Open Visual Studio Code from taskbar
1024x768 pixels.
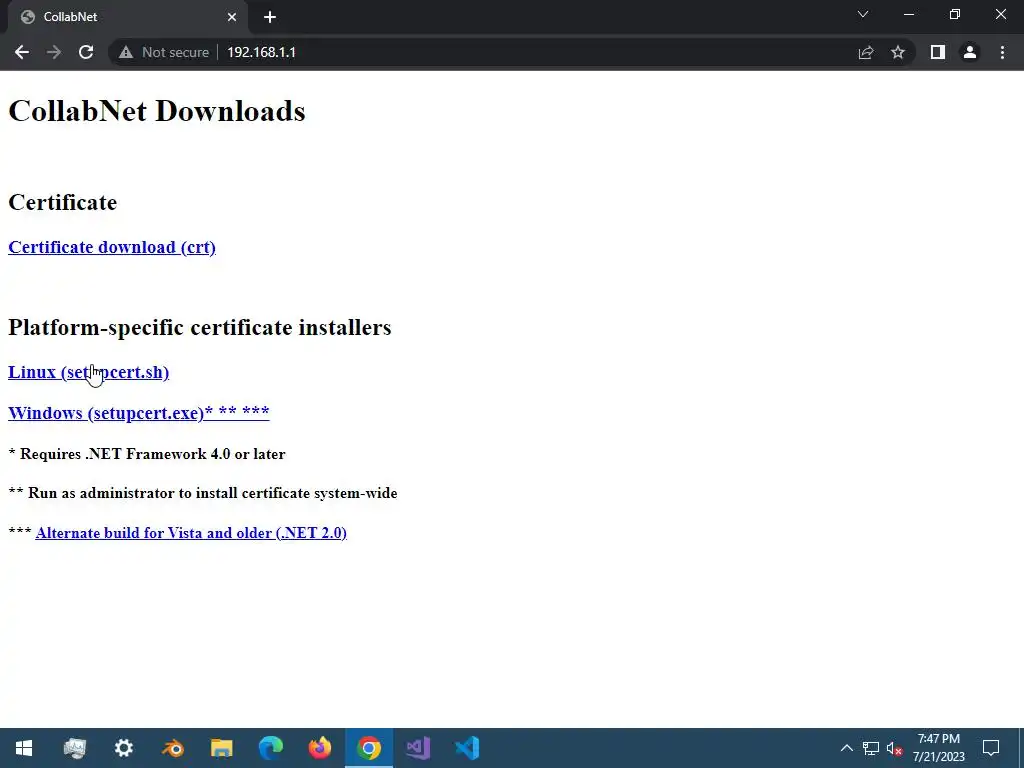click(x=467, y=748)
